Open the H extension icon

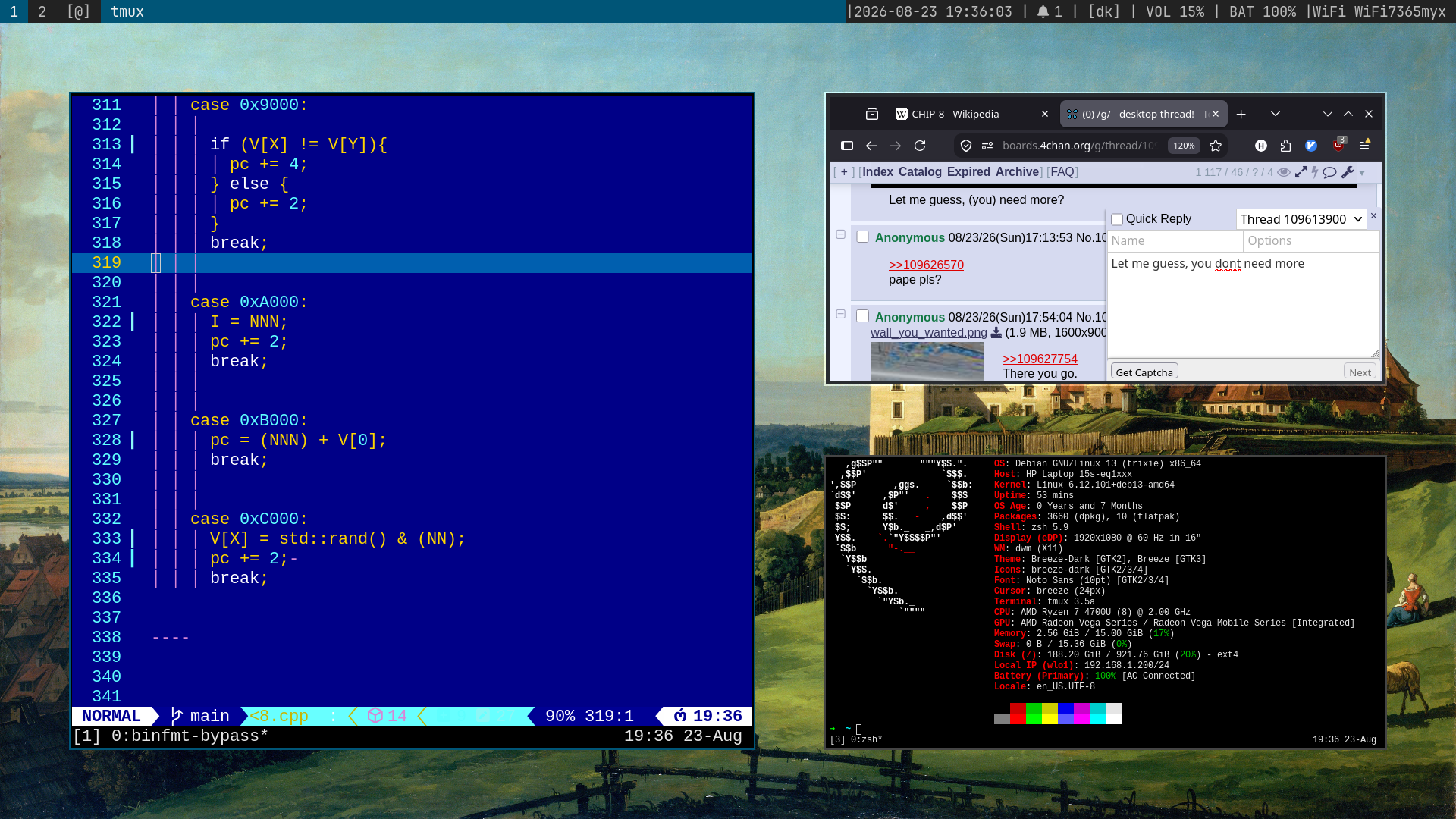[x=1261, y=146]
